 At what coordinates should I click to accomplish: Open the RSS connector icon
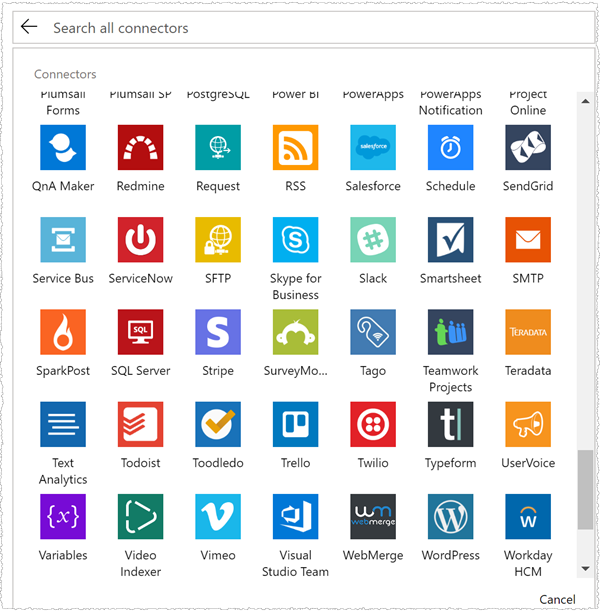click(x=296, y=147)
